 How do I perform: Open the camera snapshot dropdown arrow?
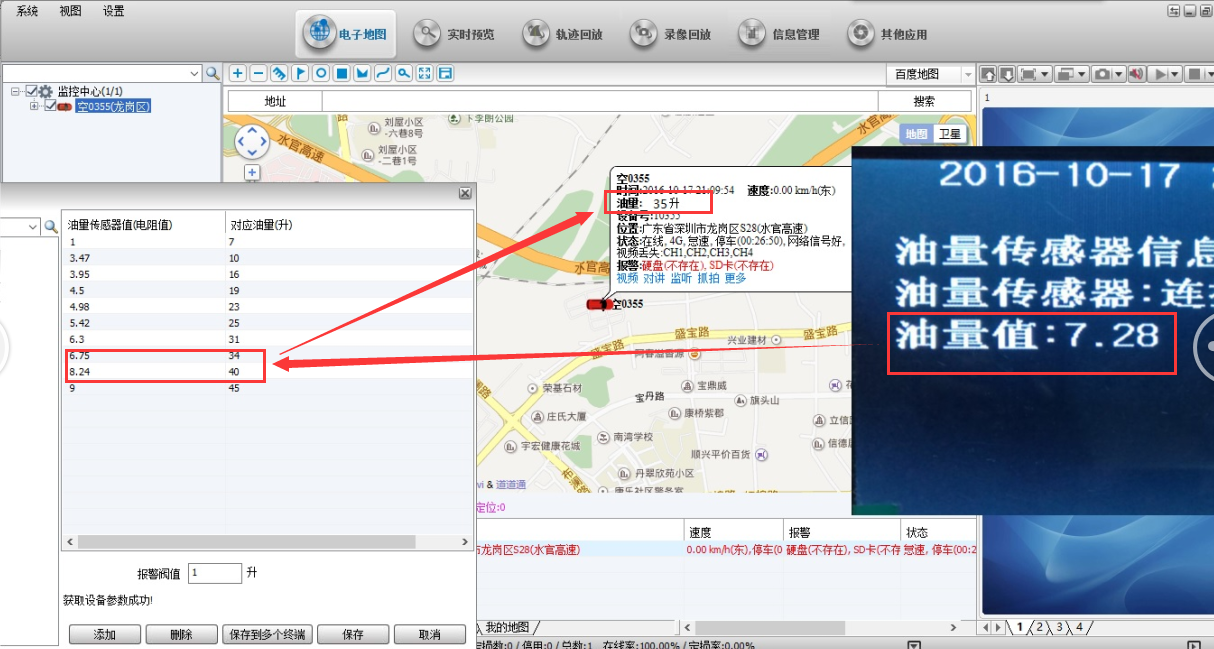coord(1117,74)
